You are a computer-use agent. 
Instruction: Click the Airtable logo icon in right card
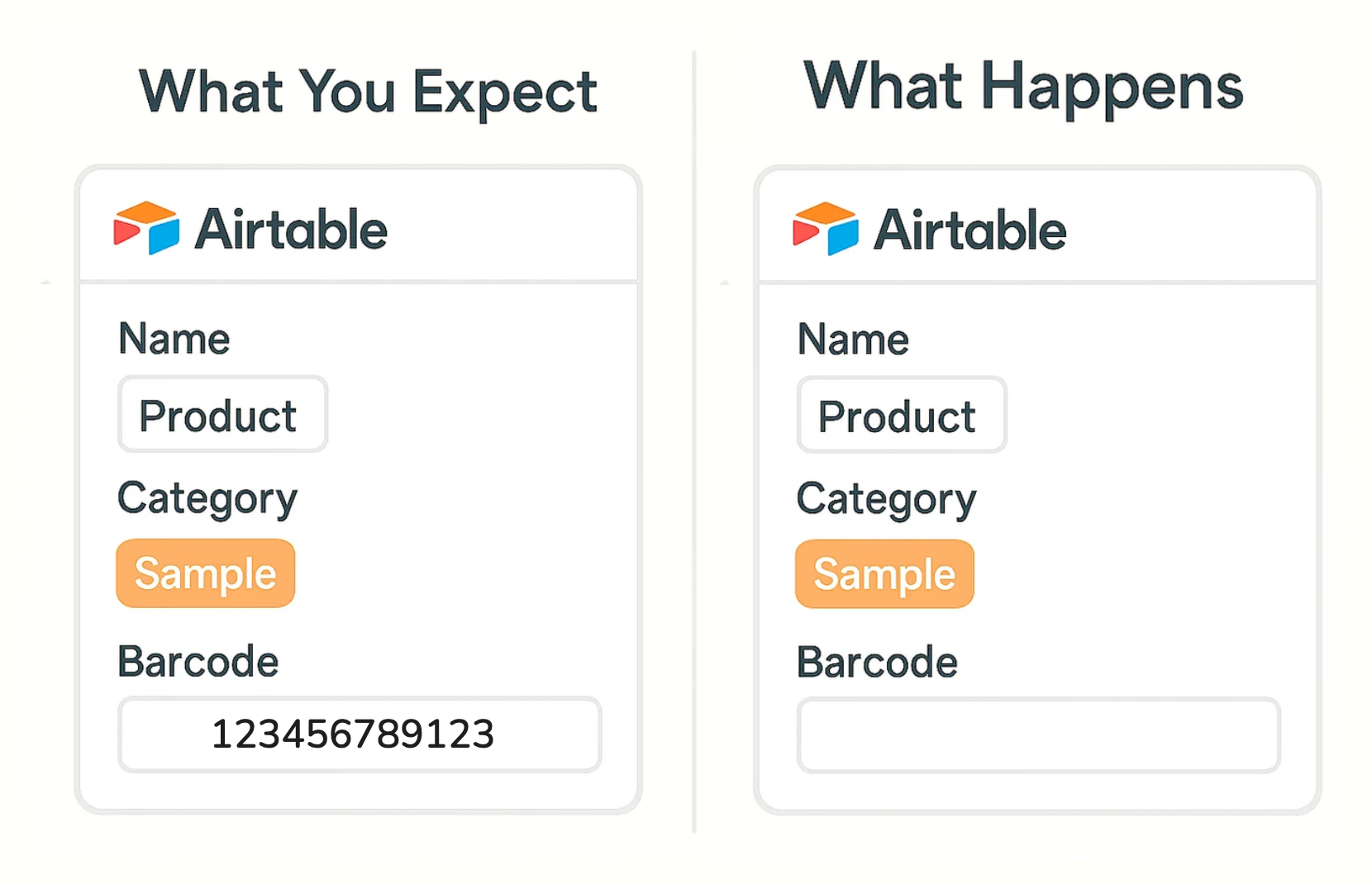click(x=825, y=228)
